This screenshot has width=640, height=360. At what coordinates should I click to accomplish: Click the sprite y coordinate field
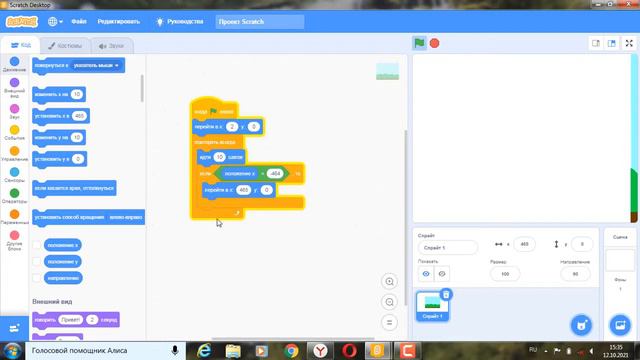pyautogui.click(x=582, y=244)
